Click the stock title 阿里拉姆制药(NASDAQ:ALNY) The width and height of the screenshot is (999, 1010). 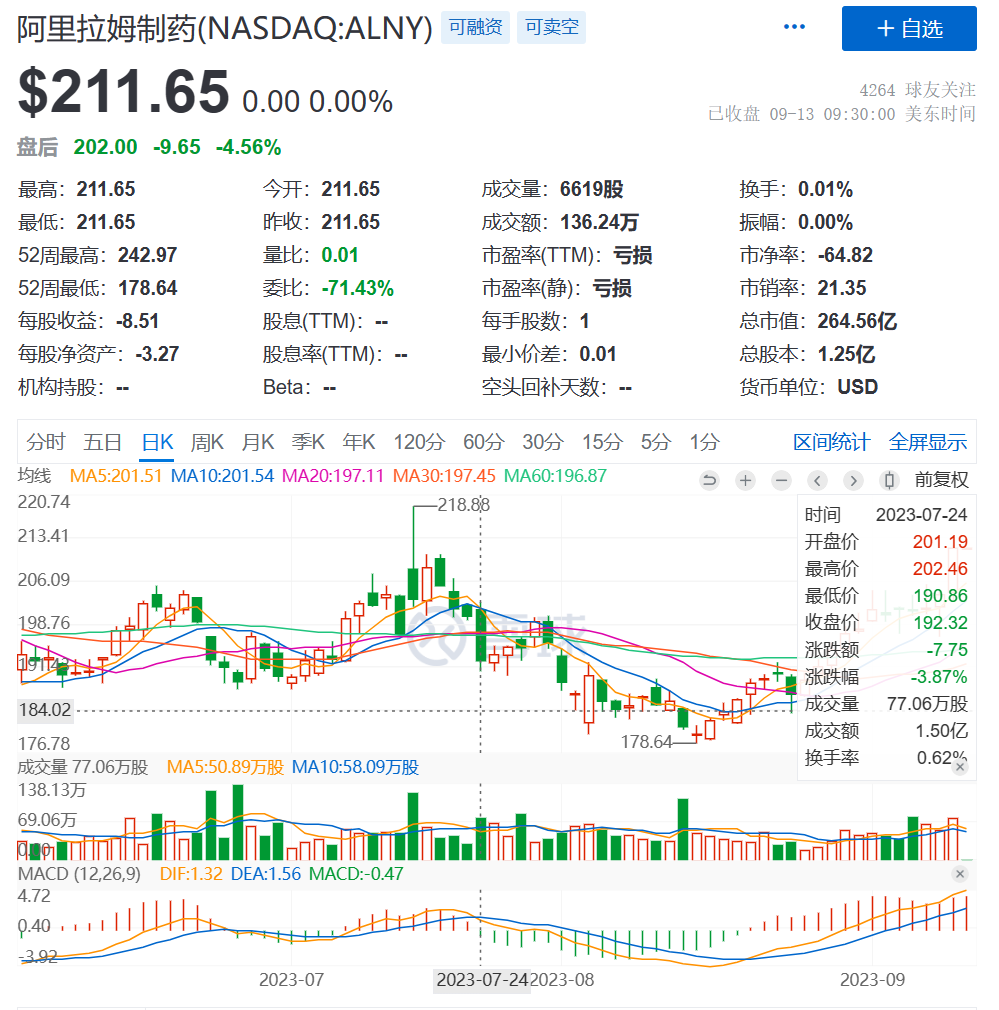pos(224,28)
